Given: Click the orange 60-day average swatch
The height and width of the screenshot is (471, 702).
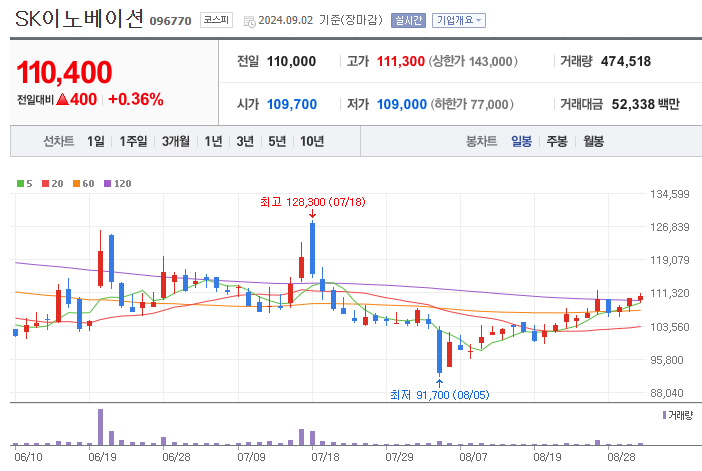Looking at the screenshot, I should tap(76, 184).
